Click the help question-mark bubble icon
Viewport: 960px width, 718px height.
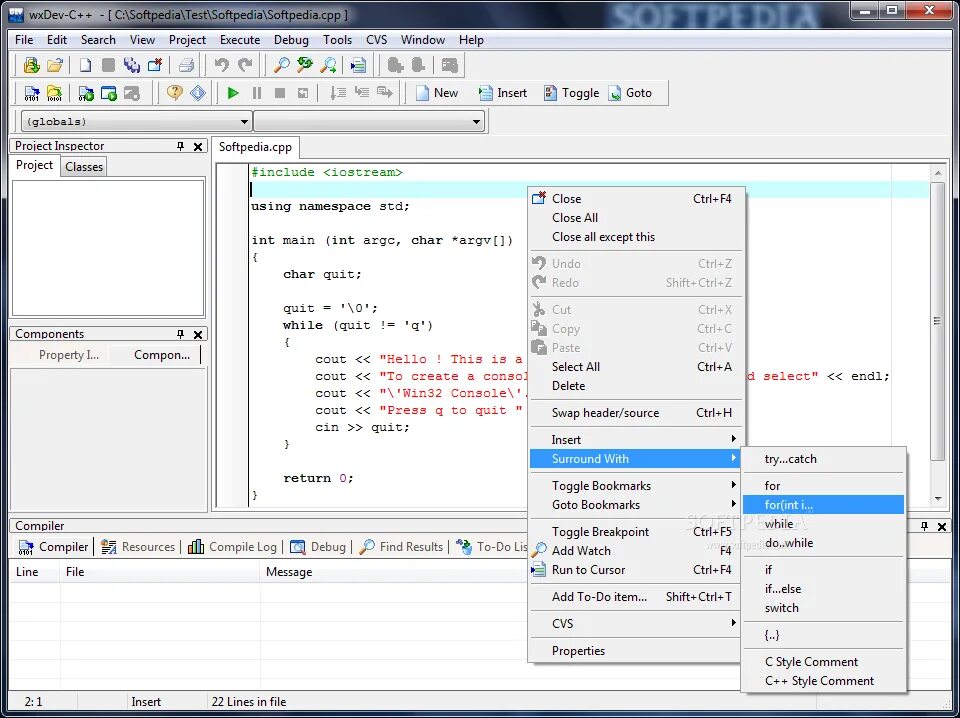174,93
